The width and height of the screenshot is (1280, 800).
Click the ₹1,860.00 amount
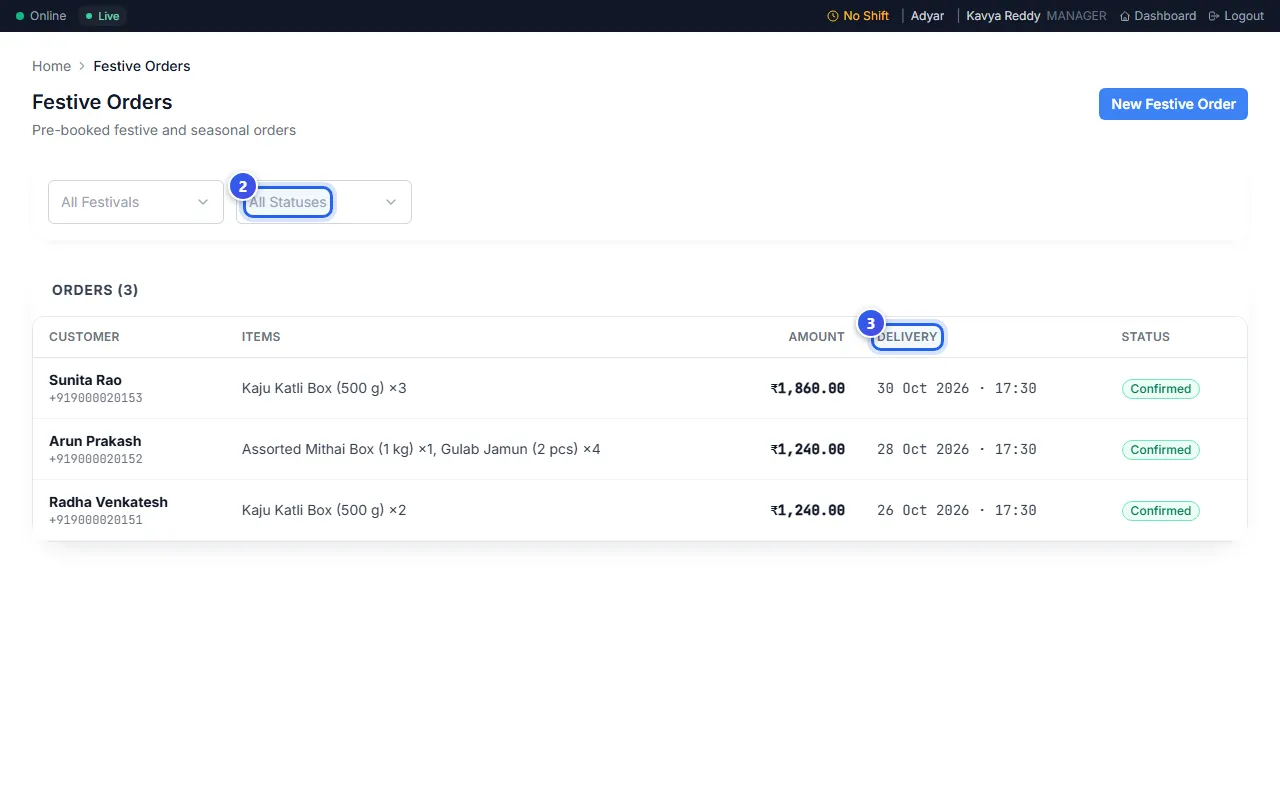pos(808,388)
